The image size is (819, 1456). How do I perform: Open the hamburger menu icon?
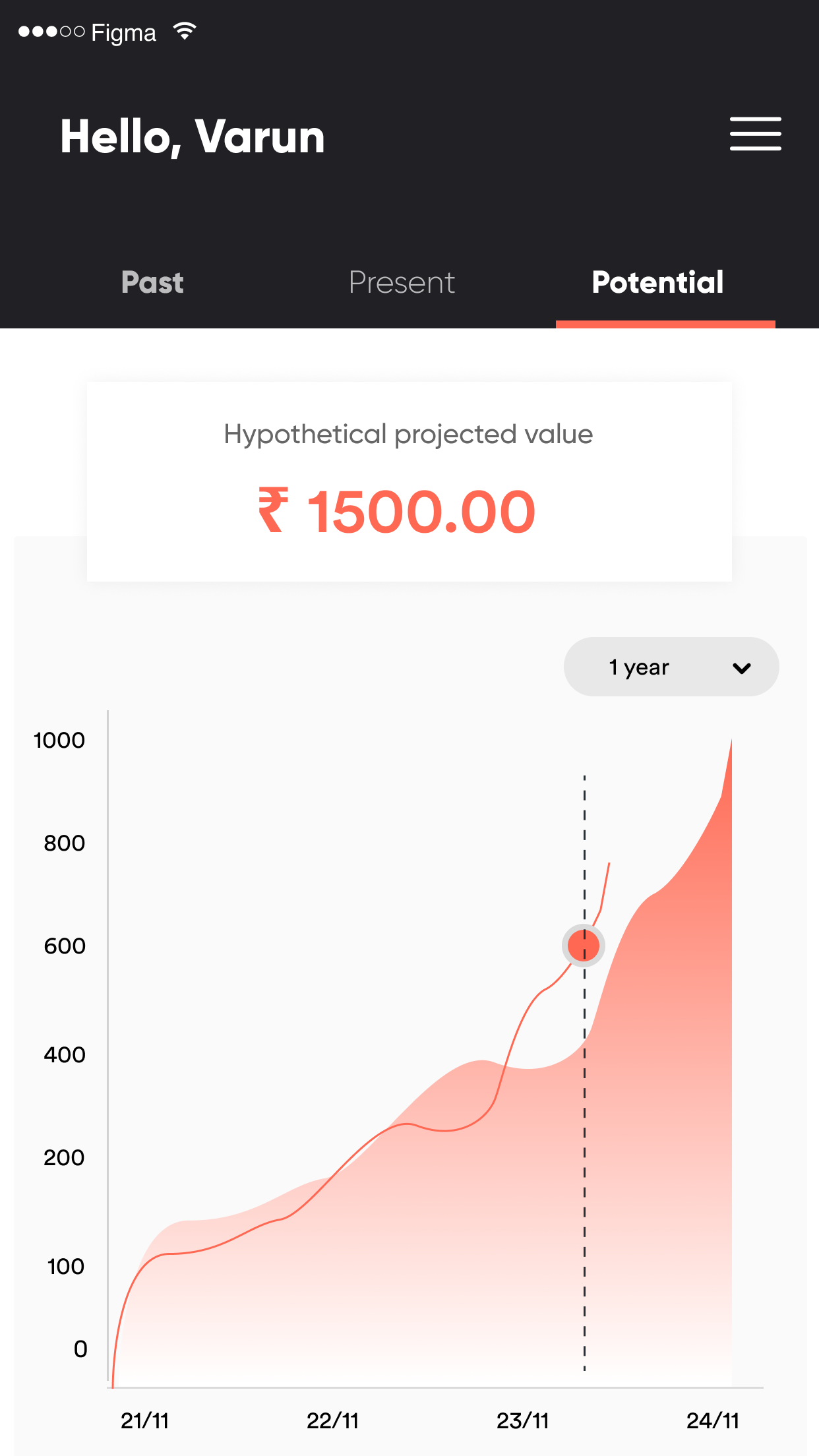(755, 134)
